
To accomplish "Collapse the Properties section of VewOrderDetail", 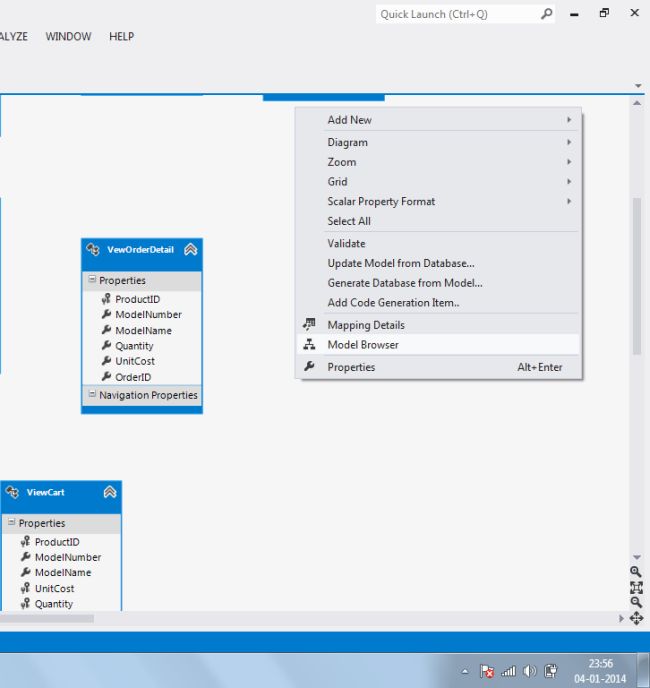I will pos(92,279).
